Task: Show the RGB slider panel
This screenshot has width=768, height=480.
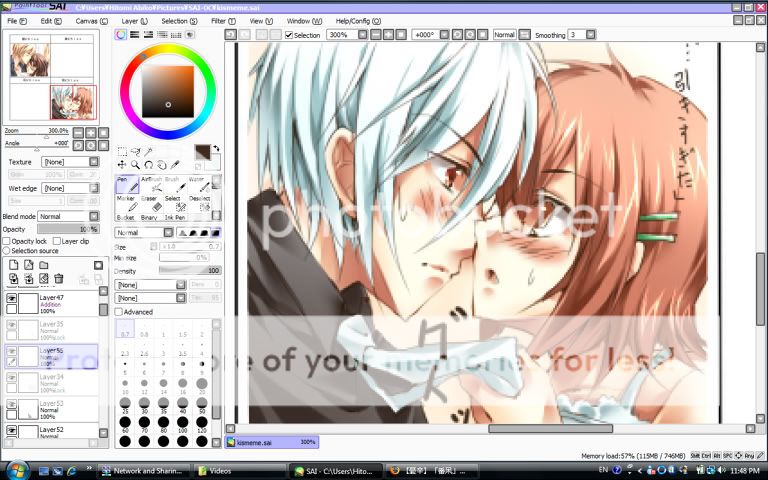Action: coord(134,34)
